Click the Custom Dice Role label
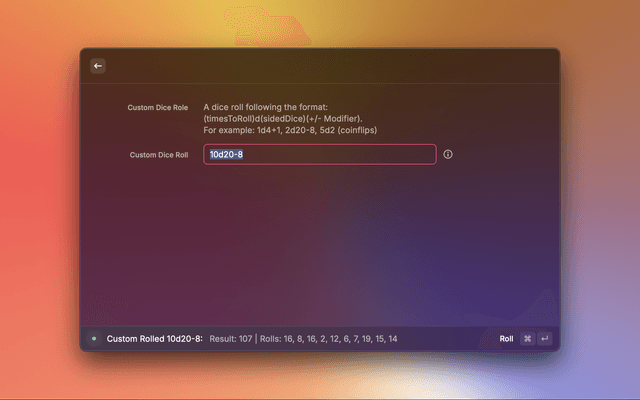The image size is (640, 400). (157, 107)
